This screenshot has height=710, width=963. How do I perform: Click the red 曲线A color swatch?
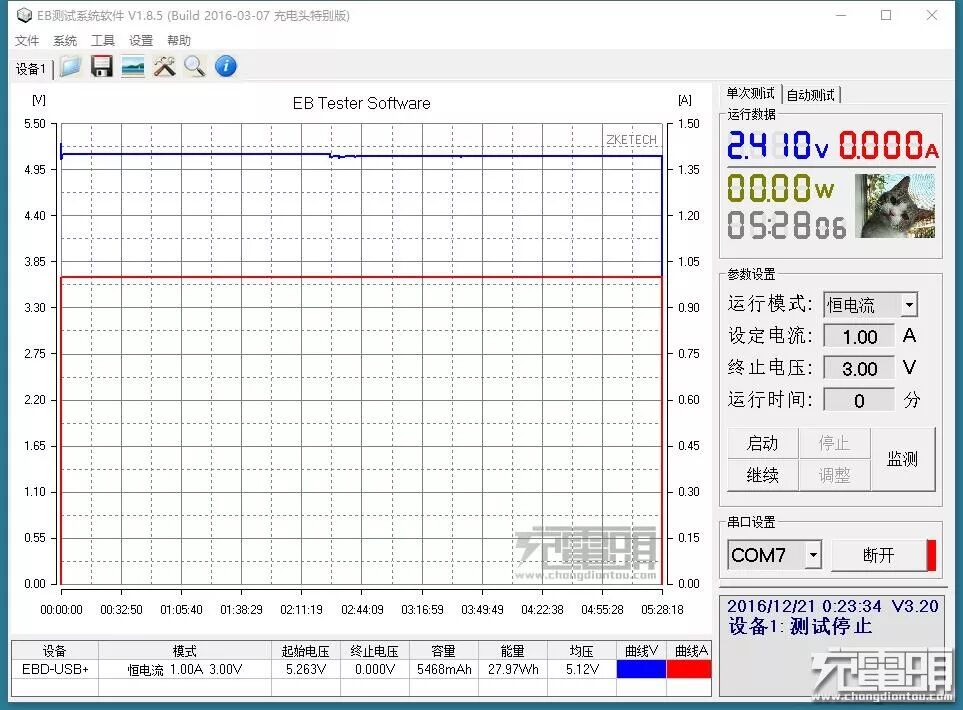[x=689, y=669]
